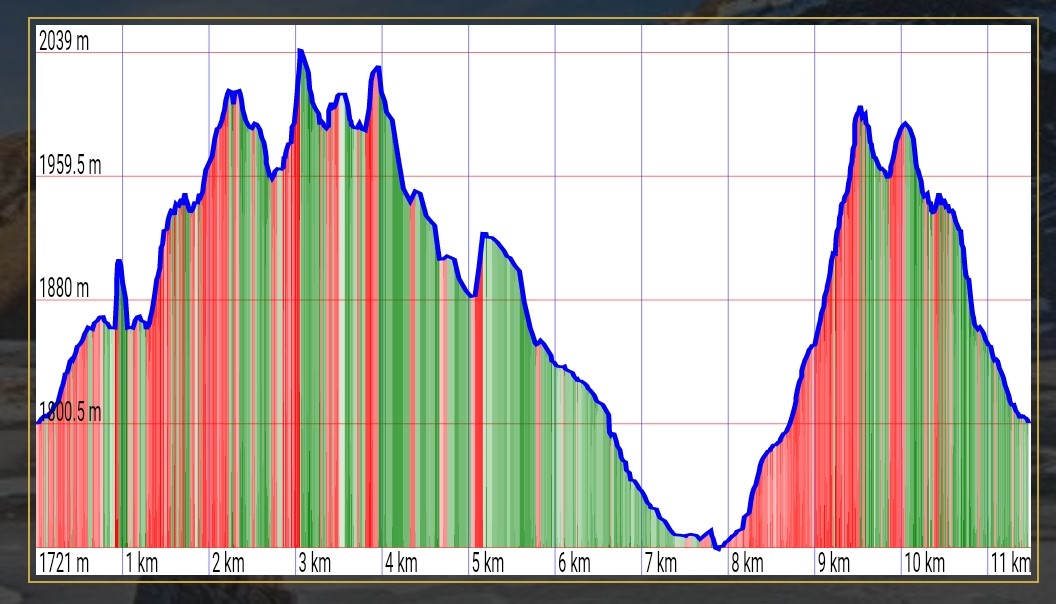Viewport: 1056px width, 604px height.
Task: Click the 1959.5 m elevation label
Action: click(x=70, y=165)
